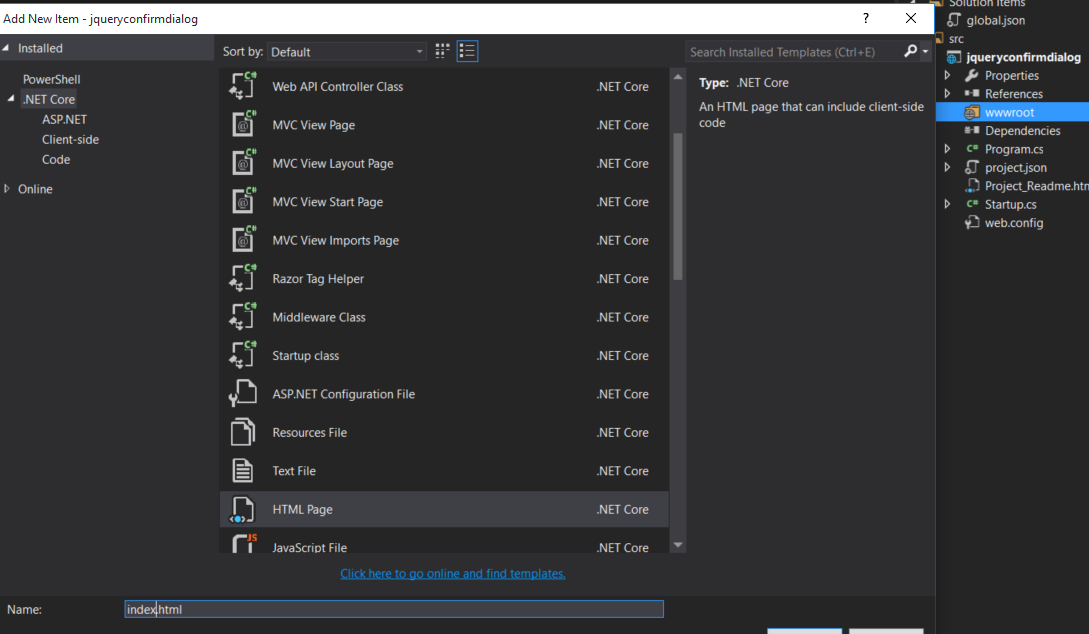The height and width of the screenshot is (634, 1089).
Task: Click the search magnifier icon
Action: coord(911,51)
